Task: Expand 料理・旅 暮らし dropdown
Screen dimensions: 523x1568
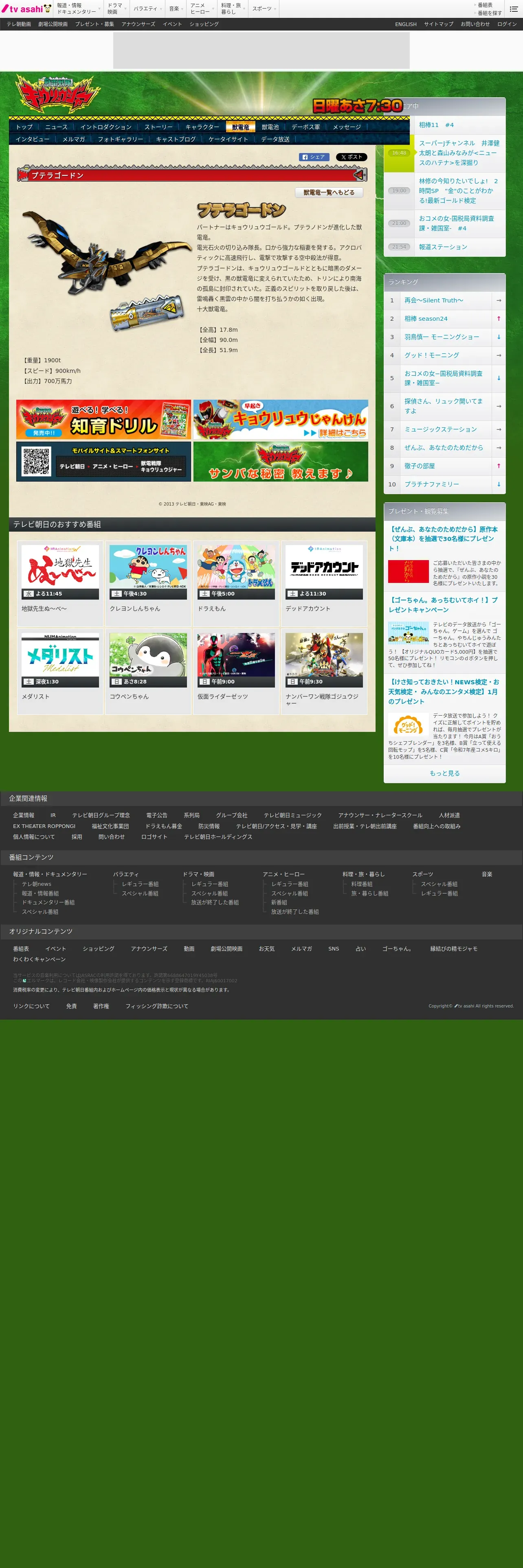Action: click(x=233, y=9)
